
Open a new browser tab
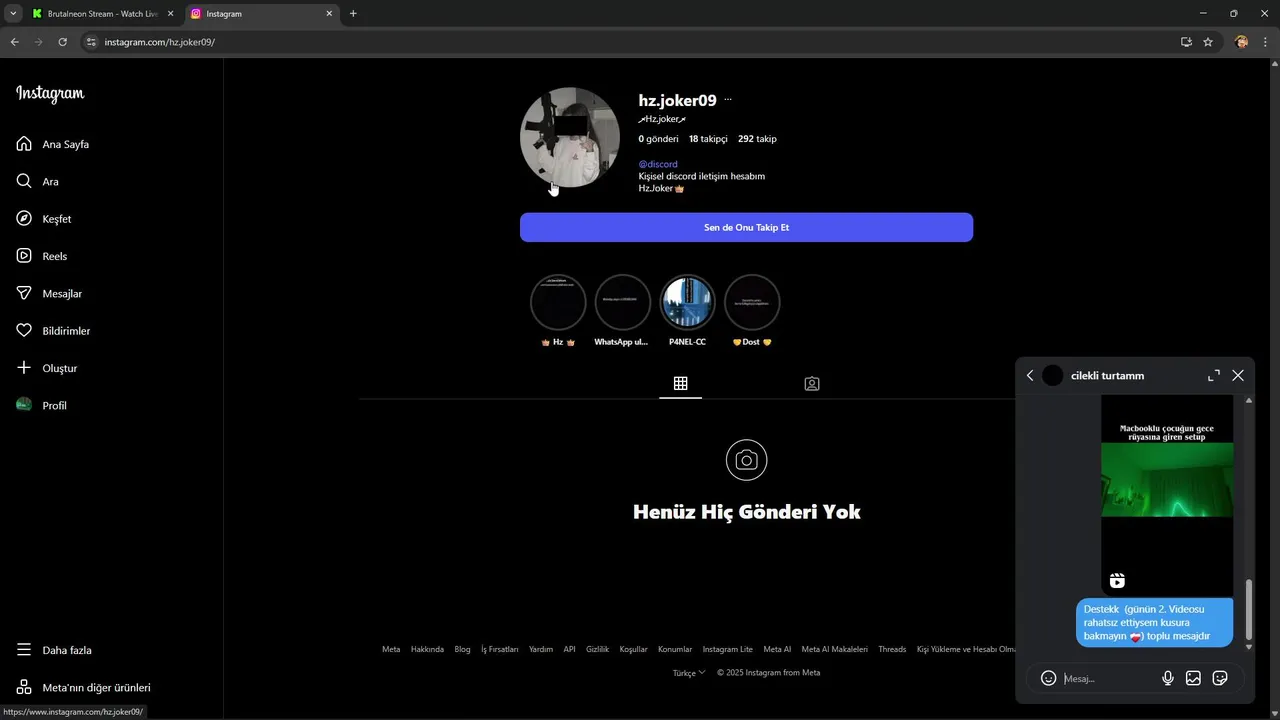coord(353,14)
